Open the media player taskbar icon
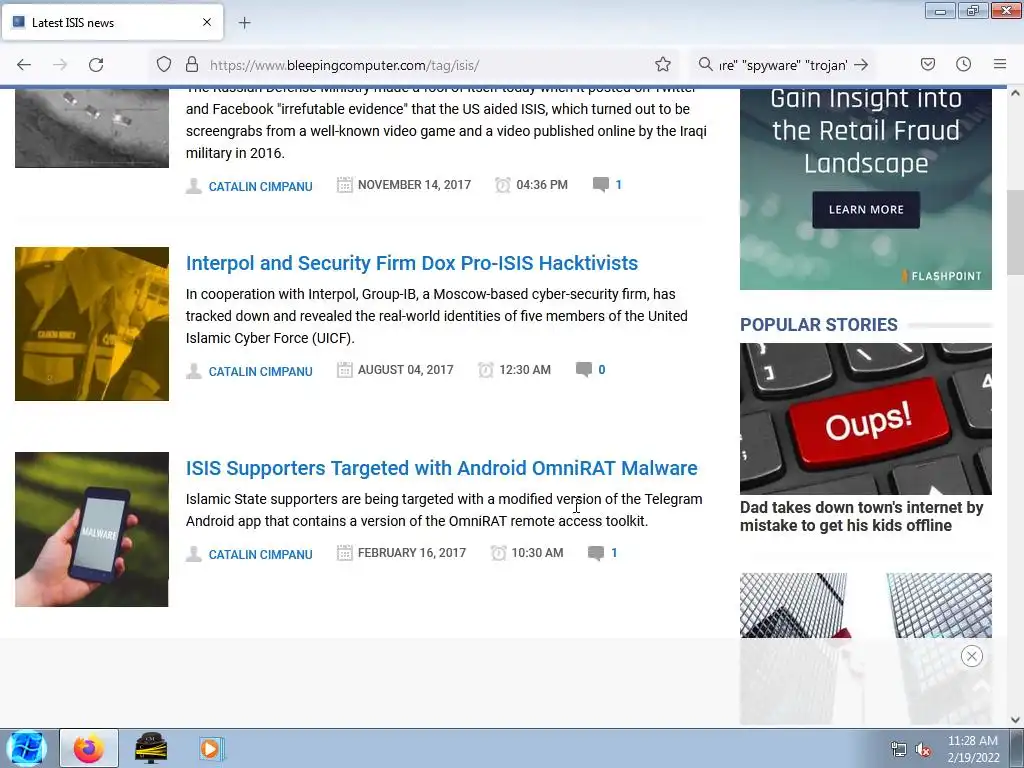The width and height of the screenshot is (1024, 768). click(211, 748)
